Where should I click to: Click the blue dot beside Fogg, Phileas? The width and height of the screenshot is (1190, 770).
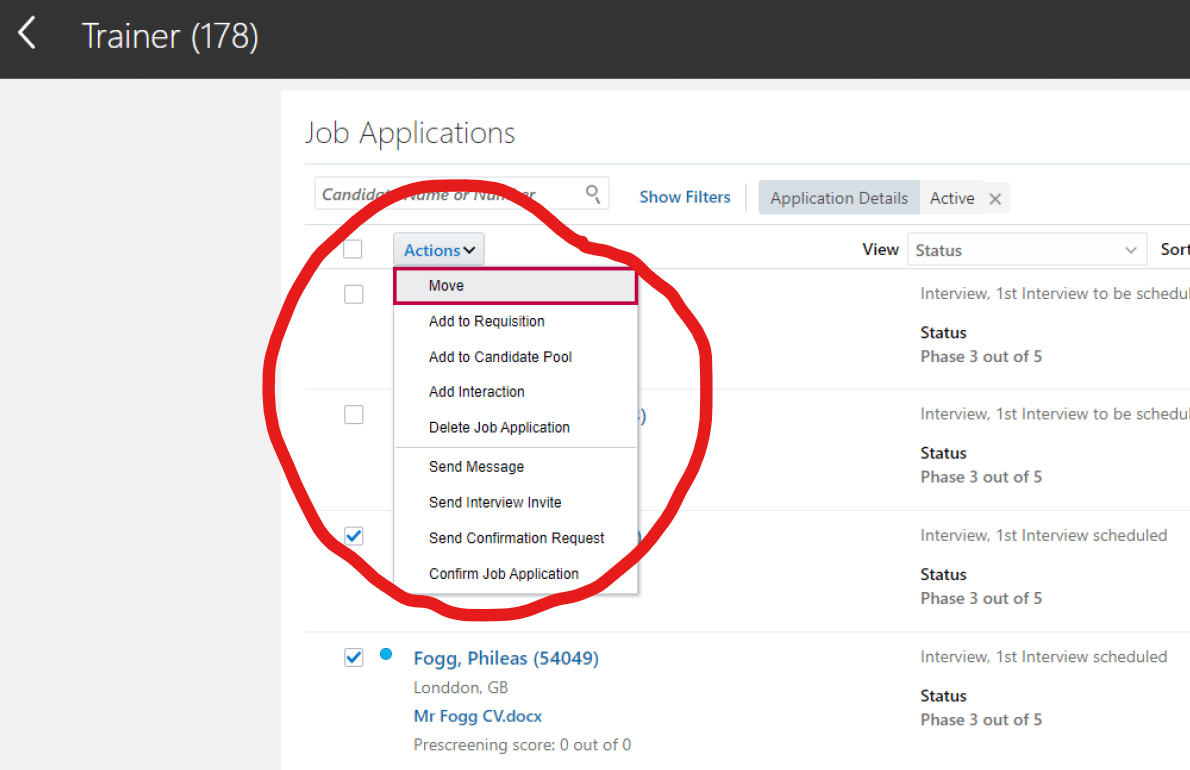click(386, 655)
